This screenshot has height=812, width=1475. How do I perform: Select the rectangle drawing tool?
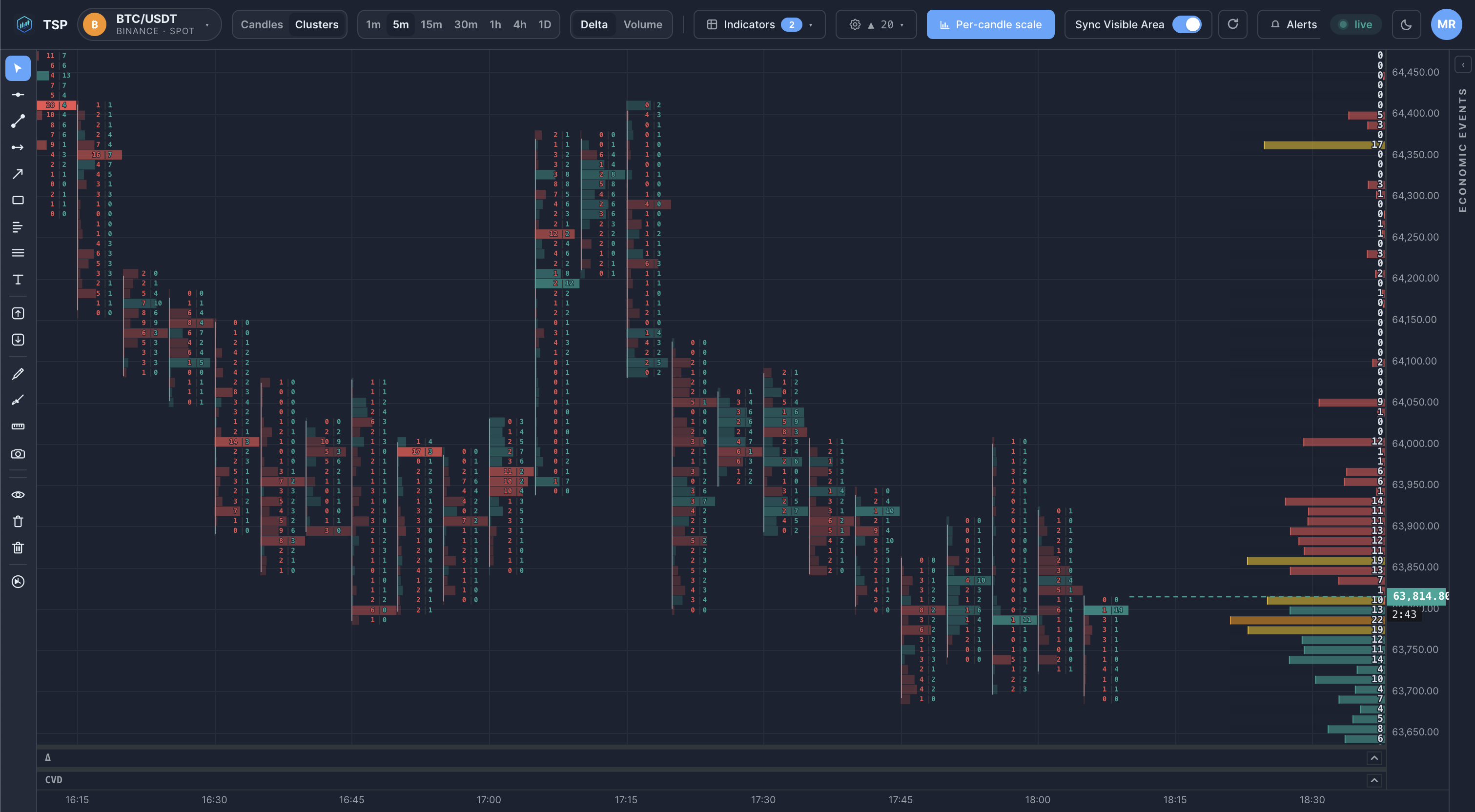pos(18,200)
